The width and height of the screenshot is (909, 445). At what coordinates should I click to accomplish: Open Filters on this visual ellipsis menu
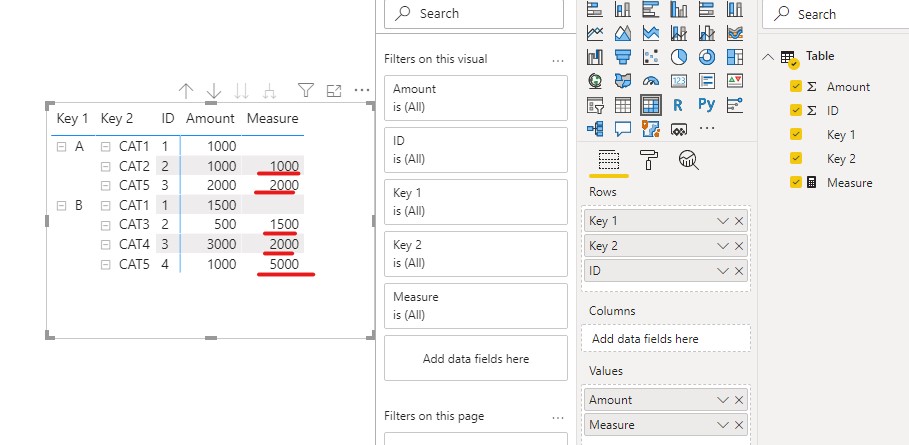click(x=558, y=60)
